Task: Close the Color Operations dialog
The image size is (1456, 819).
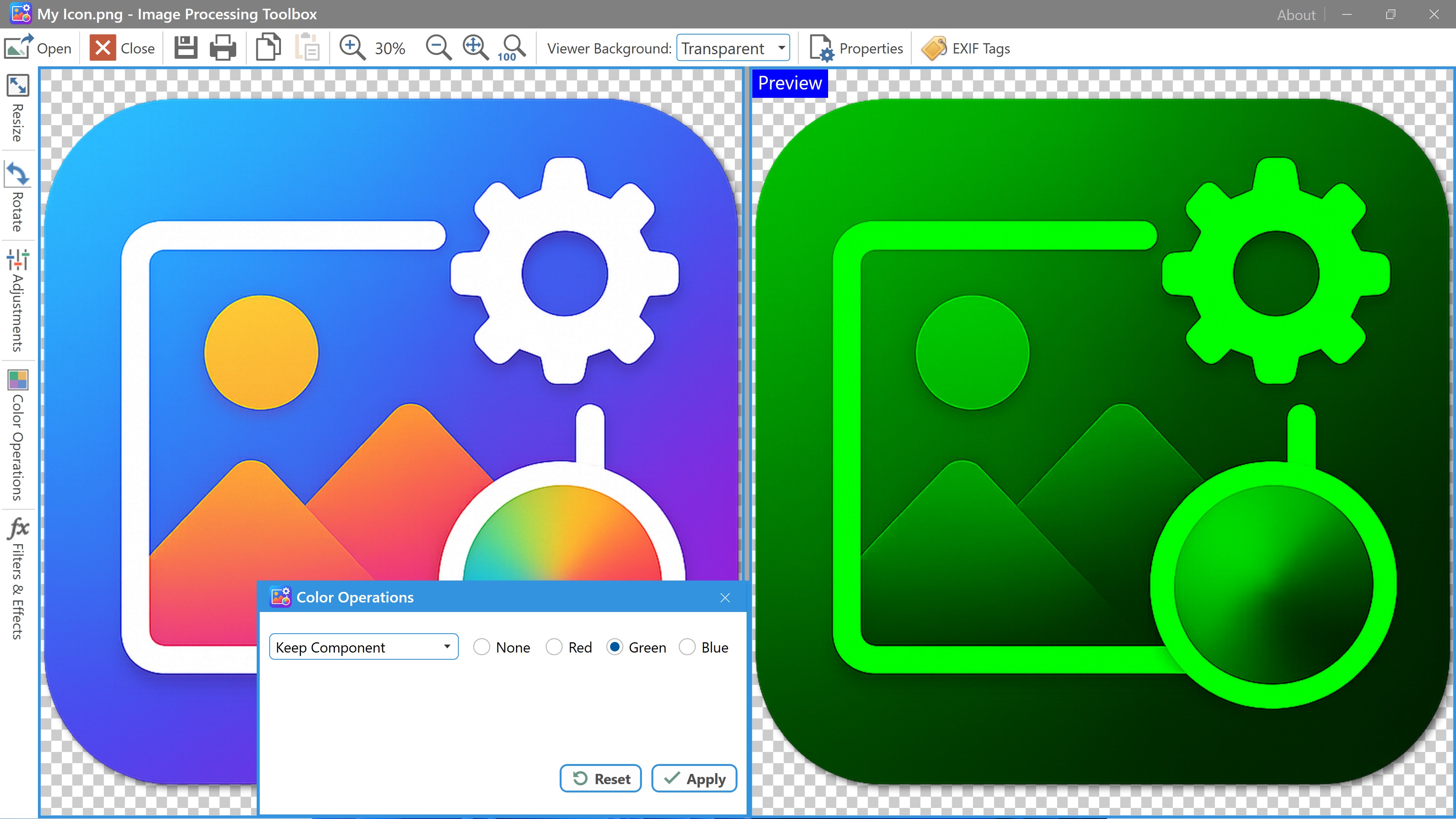Action: pos(725,598)
